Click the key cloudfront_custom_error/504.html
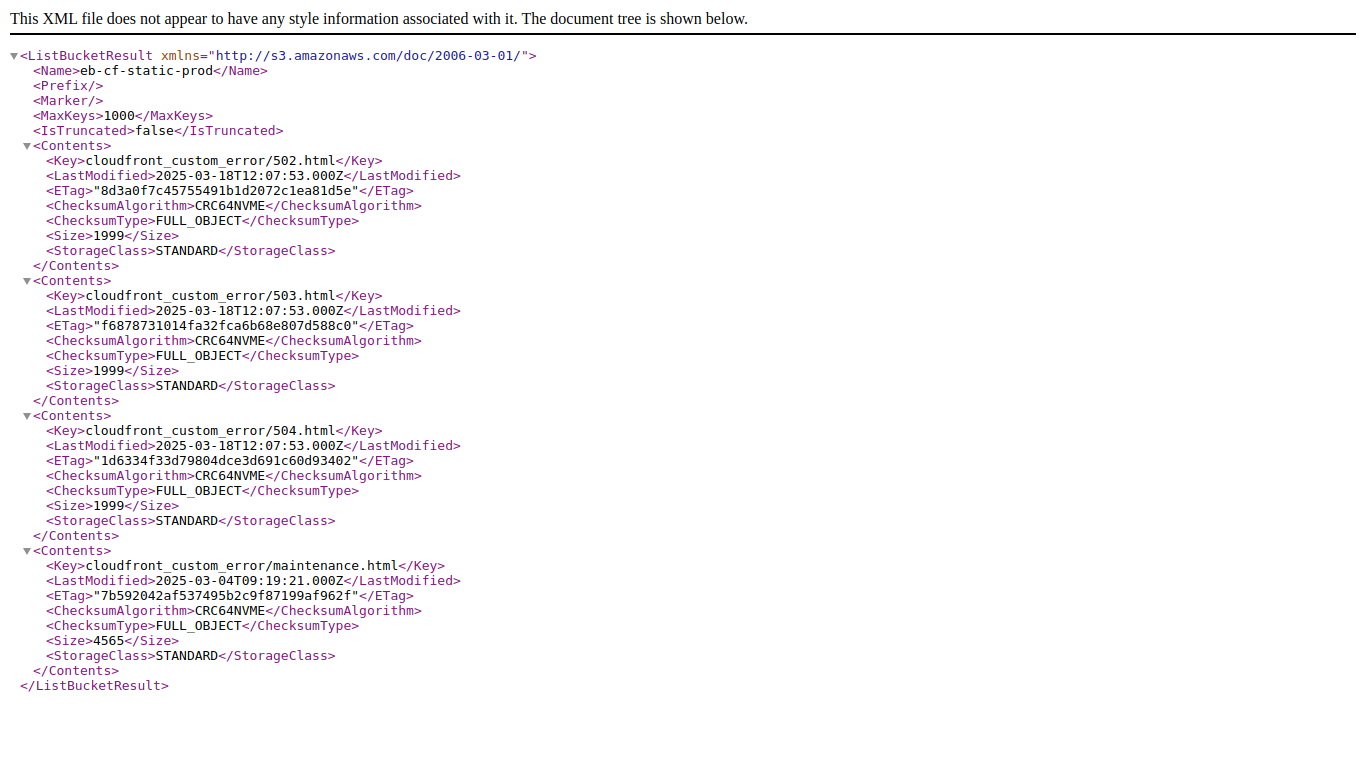 click(x=210, y=431)
